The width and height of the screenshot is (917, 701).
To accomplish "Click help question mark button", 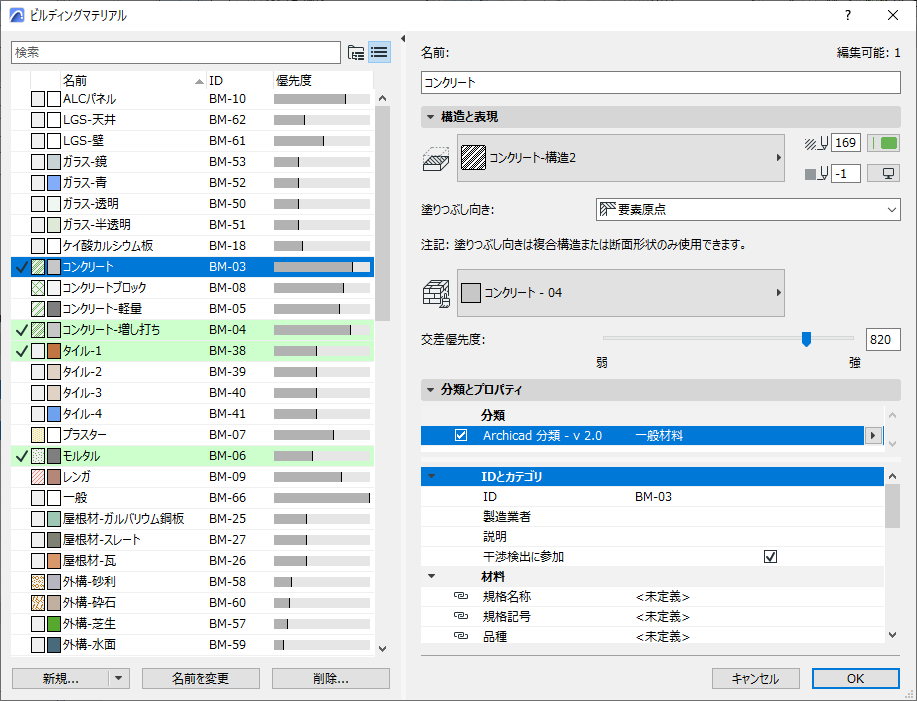I will (847, 16).
